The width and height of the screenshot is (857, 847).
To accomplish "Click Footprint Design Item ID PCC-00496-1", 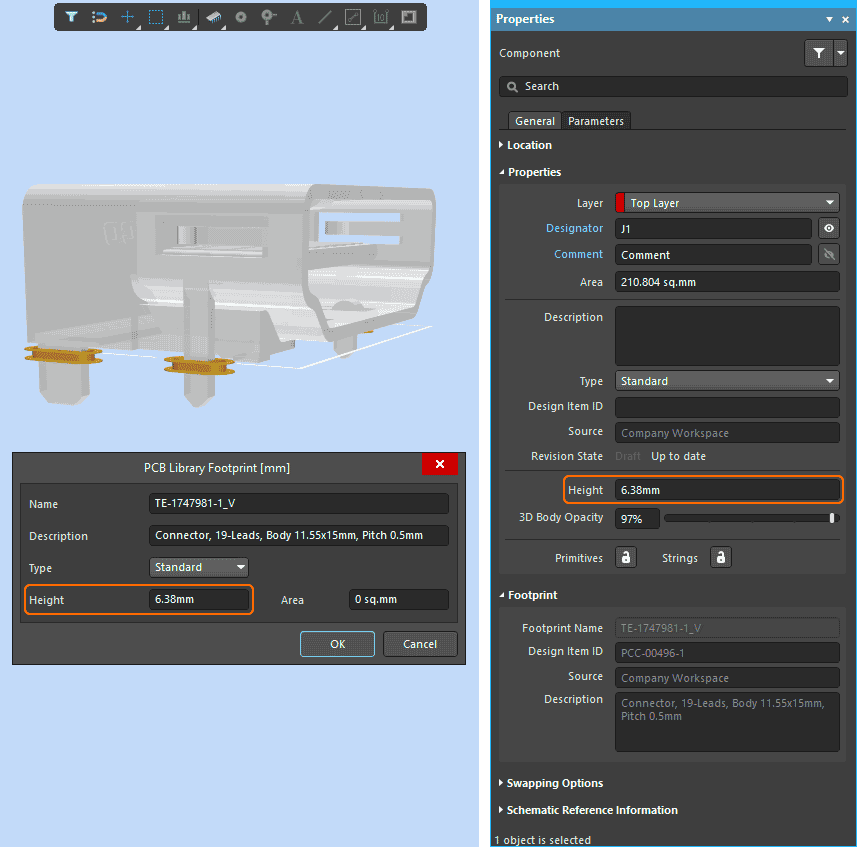I will tap(727, 653).
